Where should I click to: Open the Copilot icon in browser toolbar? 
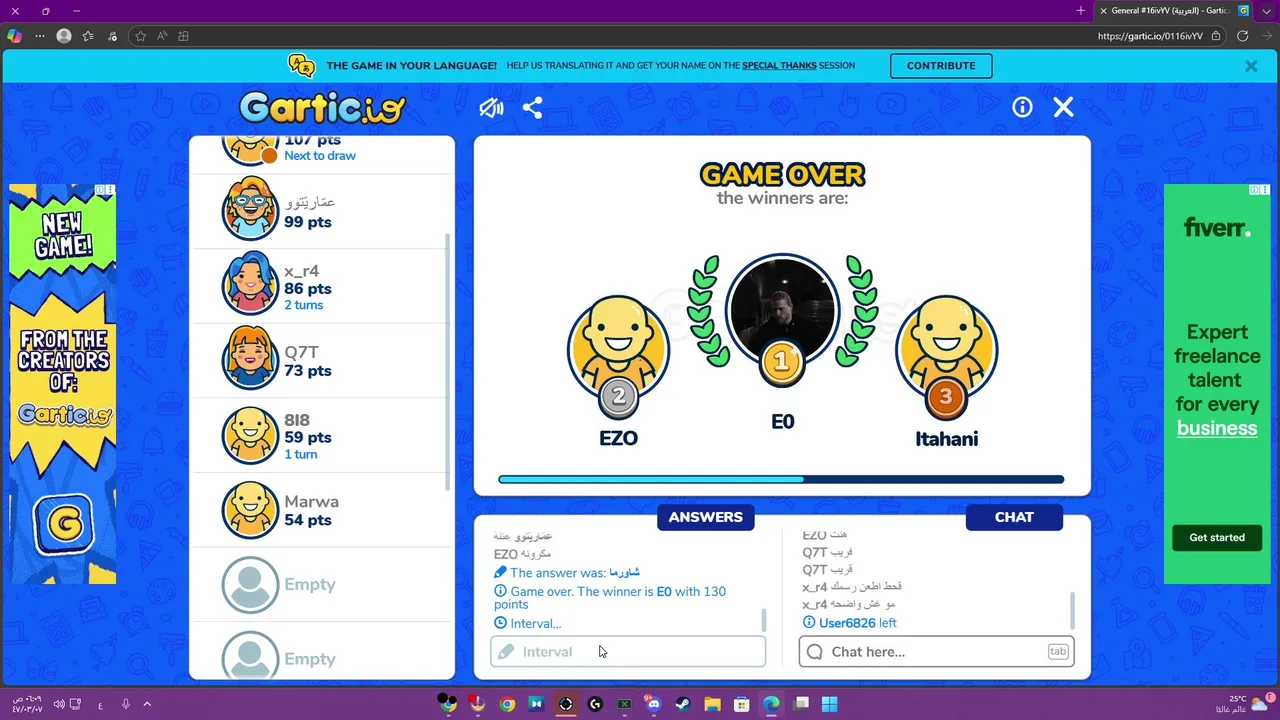pyautogui.click(x=14, y=36)
